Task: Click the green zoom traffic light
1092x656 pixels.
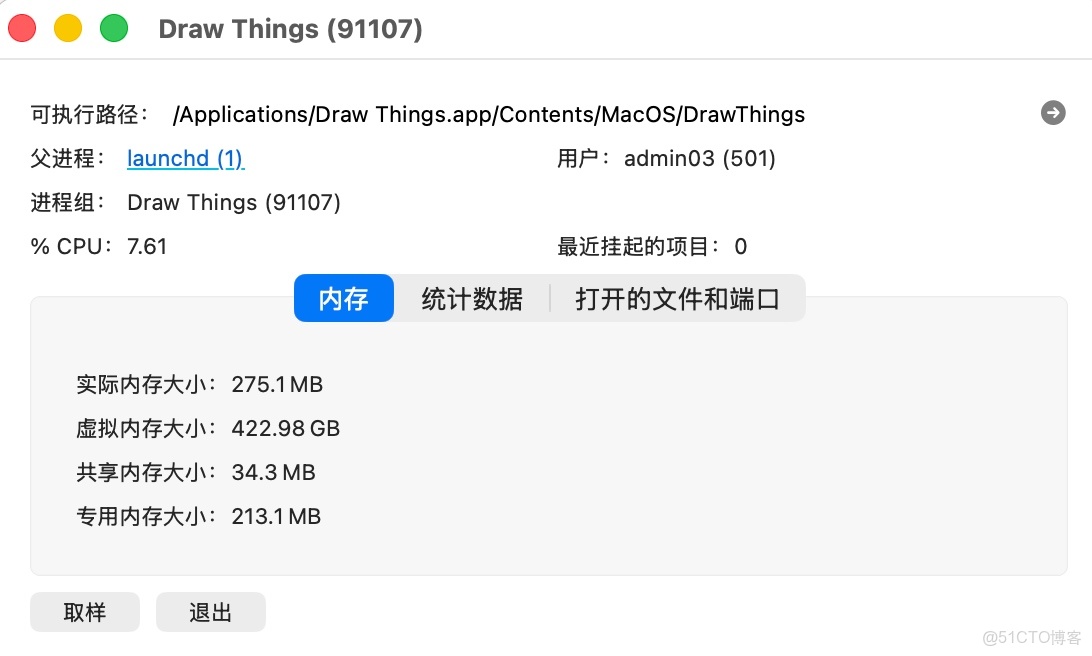Action: click(x=114, y=28)
